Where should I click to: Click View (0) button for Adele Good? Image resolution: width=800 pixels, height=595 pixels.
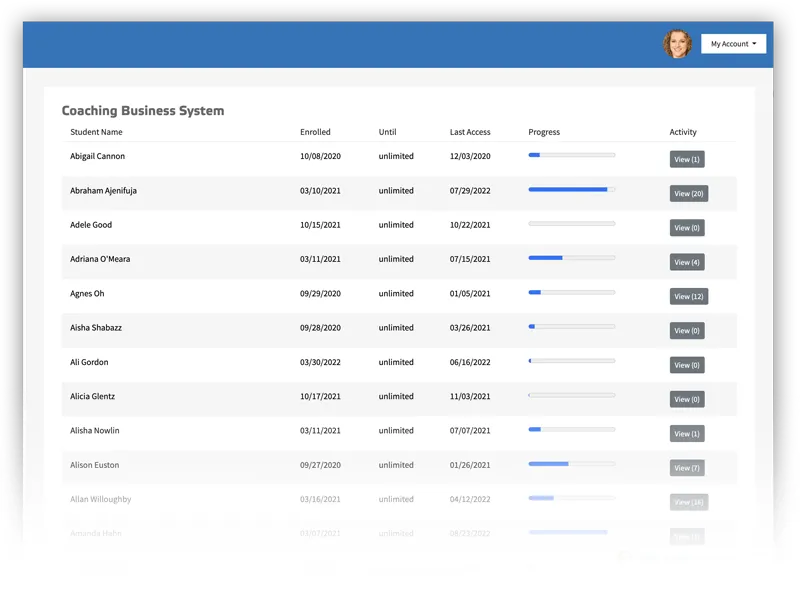coord(687,228)
